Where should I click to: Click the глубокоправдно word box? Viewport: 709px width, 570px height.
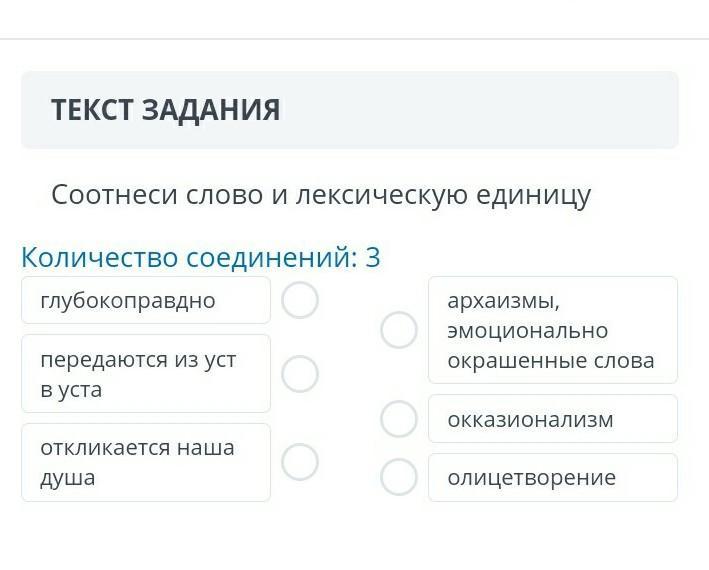[146, 300]
